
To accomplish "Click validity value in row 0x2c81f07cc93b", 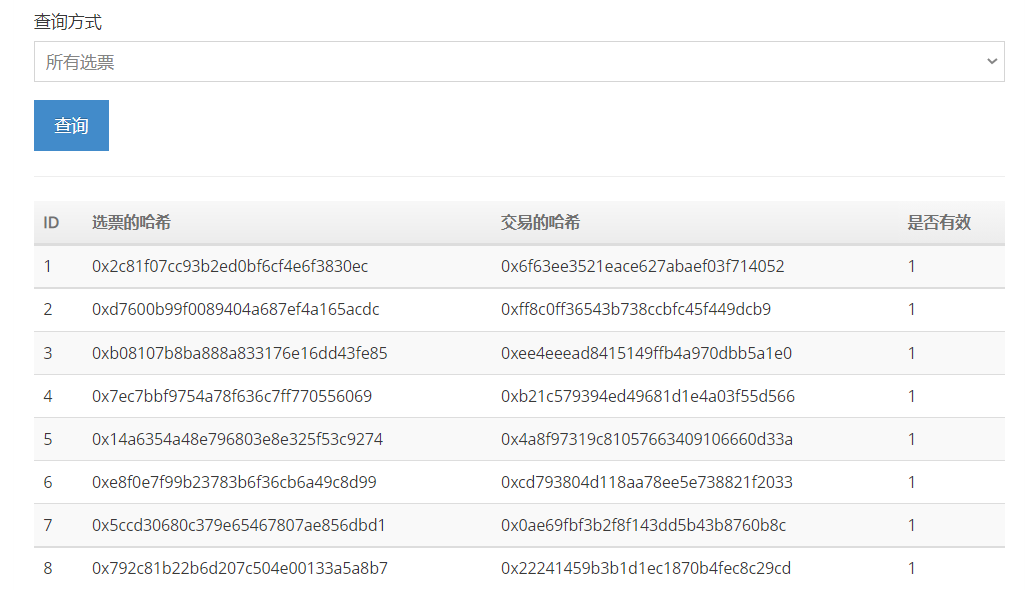I will (911, 266).
